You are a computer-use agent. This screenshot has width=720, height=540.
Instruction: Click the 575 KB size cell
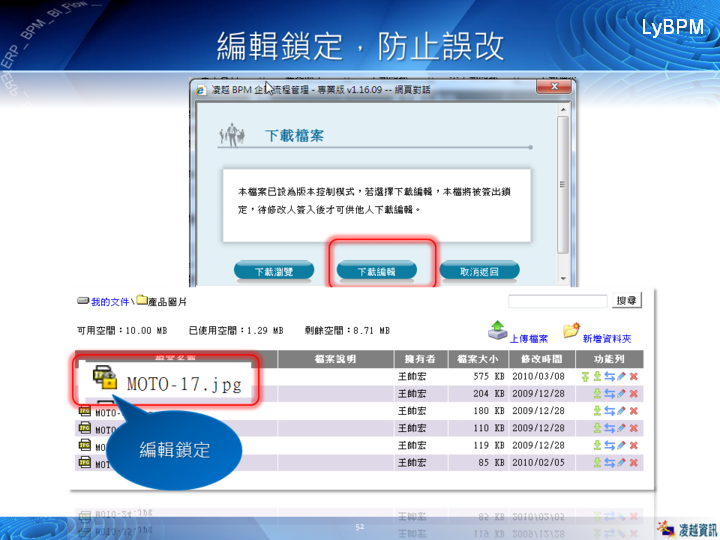tap(489, 377)
